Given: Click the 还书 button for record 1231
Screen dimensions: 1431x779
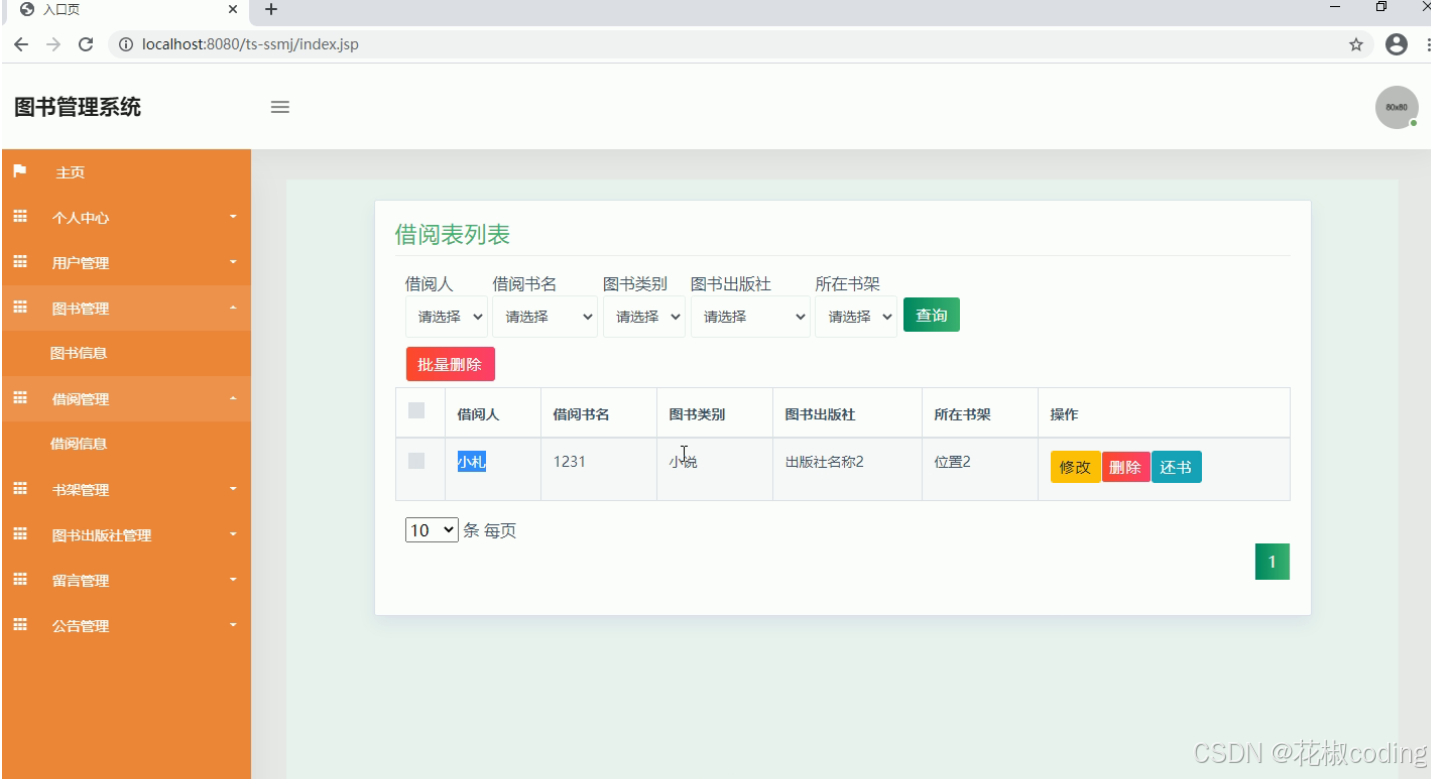Looking at the screenshot, I should [1176, 466].
